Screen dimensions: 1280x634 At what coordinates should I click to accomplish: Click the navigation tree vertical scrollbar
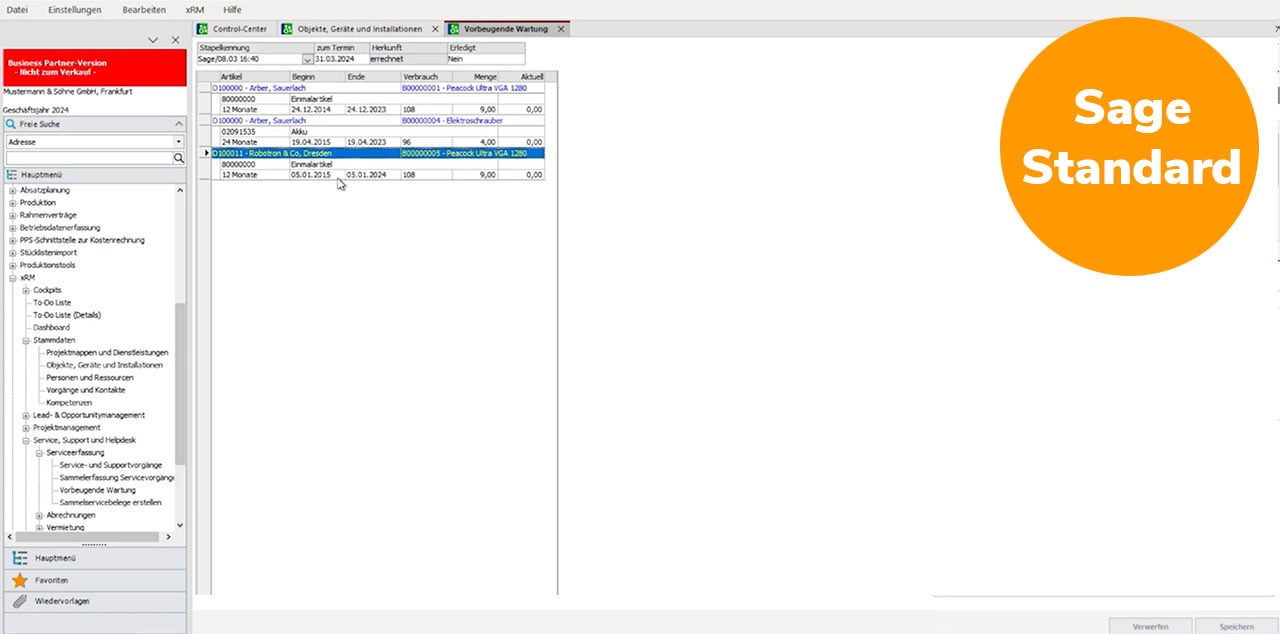pos(180,383)
